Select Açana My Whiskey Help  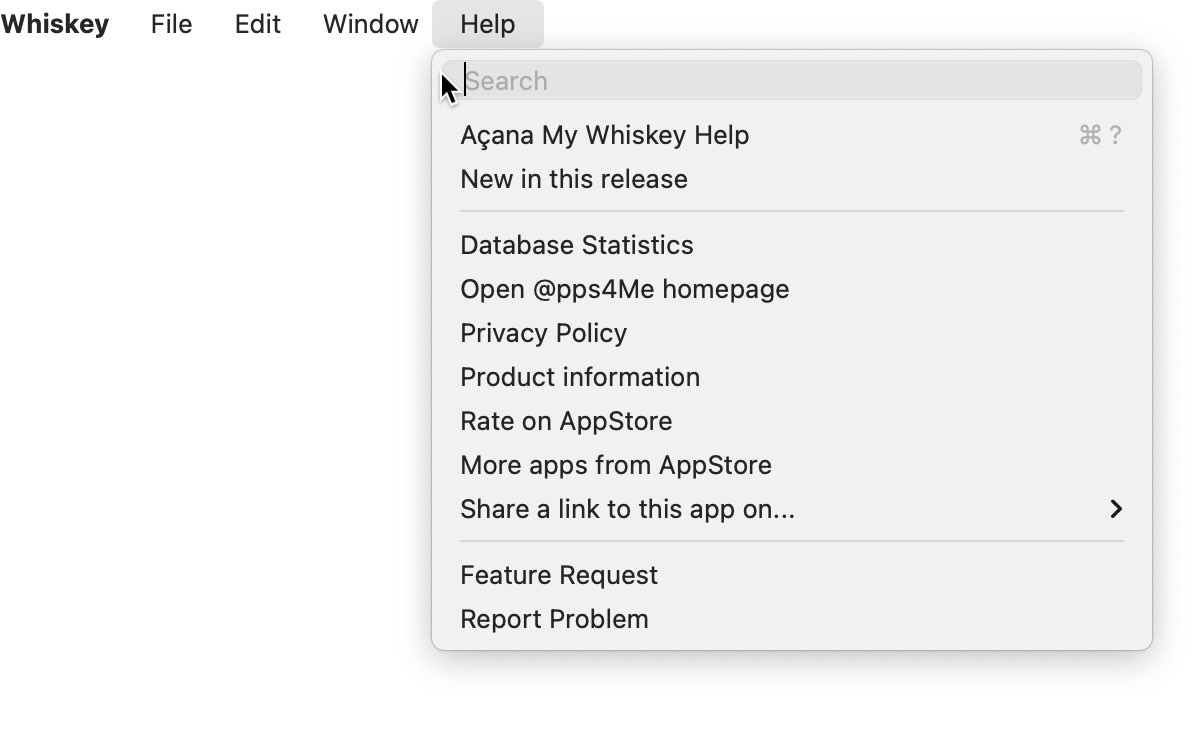[792, 135]
